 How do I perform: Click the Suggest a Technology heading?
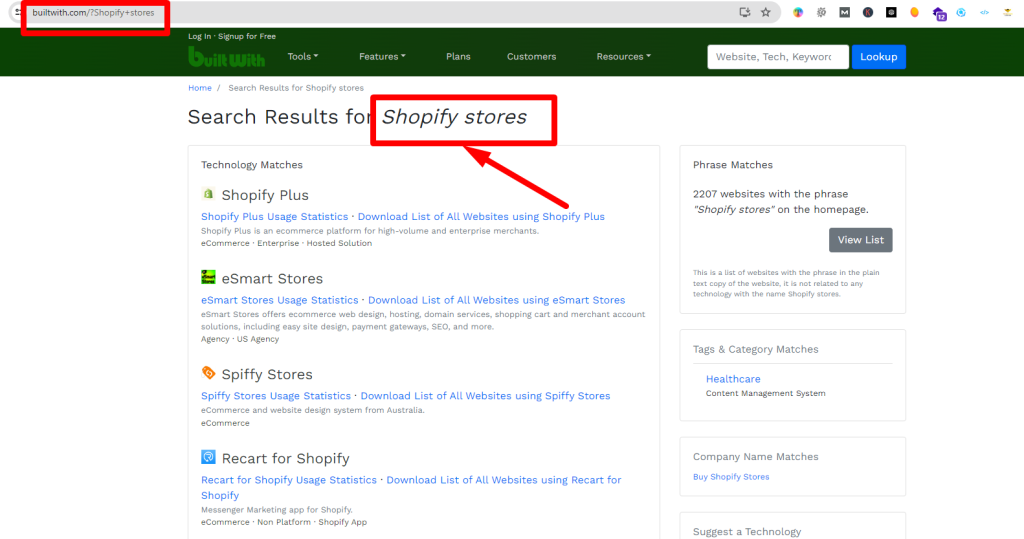(746, 532)
